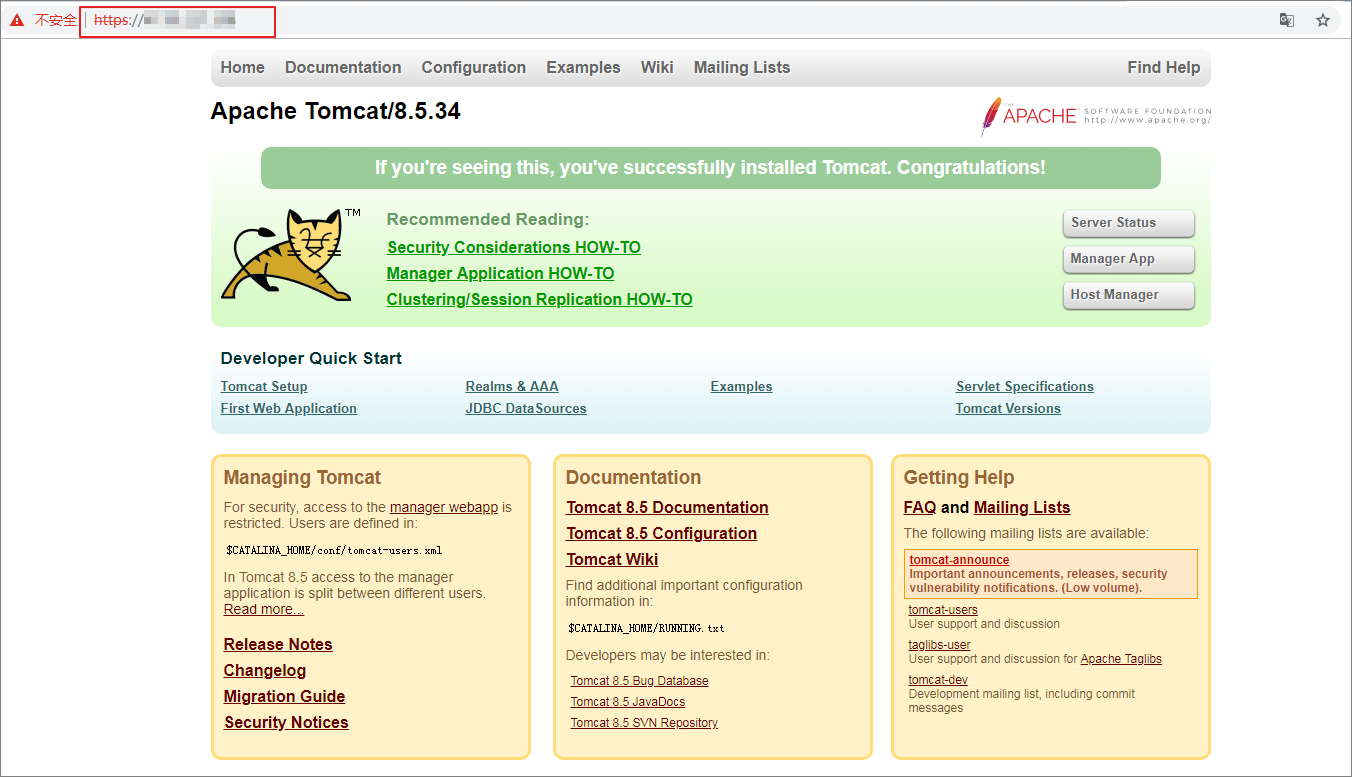Image resolution: width=1352 pixels, height=777 pixels.
Task: Open Tomcat 8.5 Configuration link
Action: point(662,533)
